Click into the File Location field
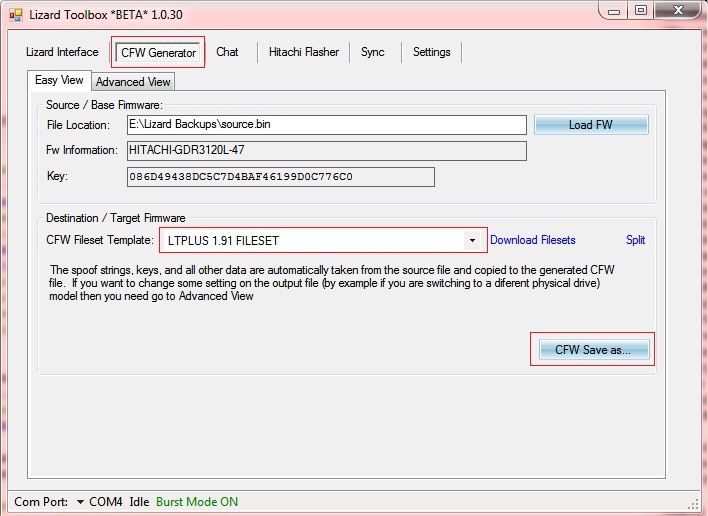 pyautogui.click(x=326, y=125)
